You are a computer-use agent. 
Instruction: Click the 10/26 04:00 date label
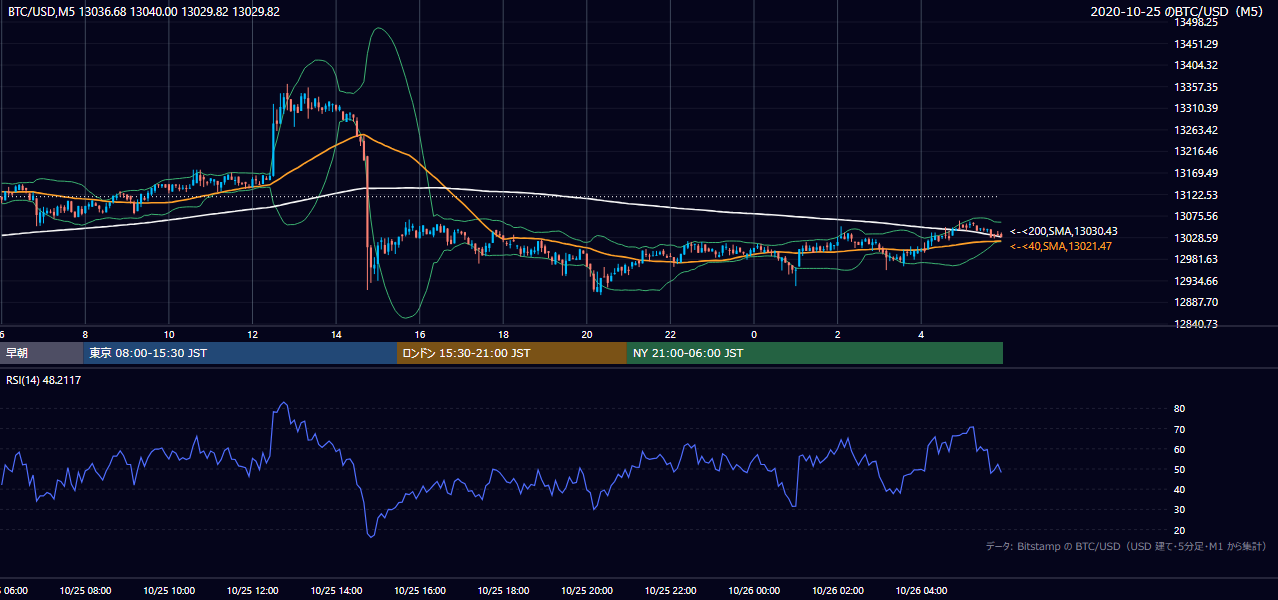coord(921,591)
